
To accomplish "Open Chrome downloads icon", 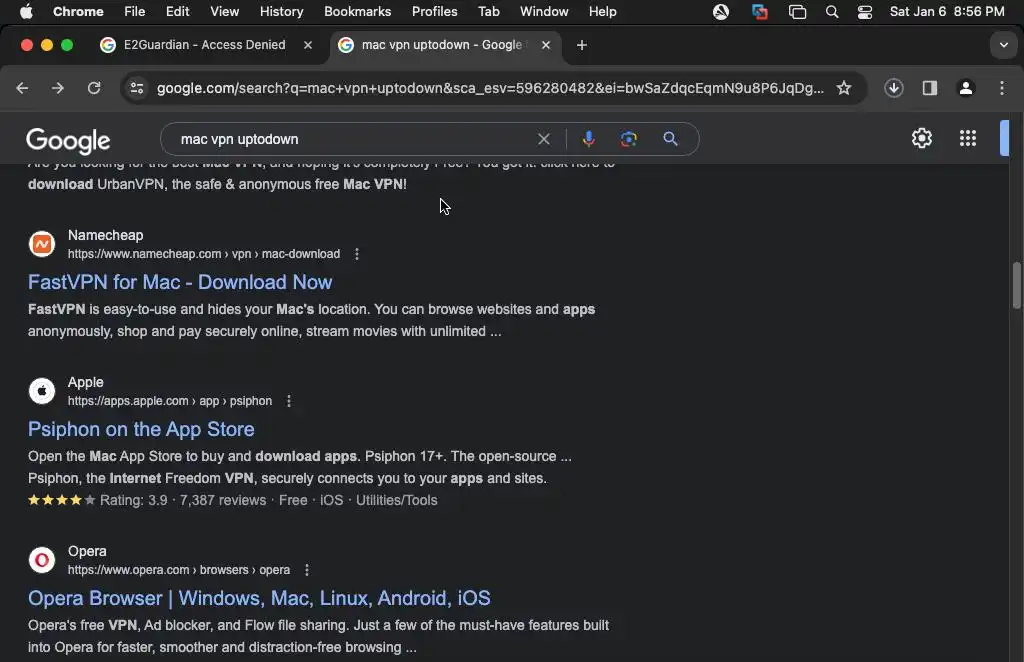I will pos(893,88).
